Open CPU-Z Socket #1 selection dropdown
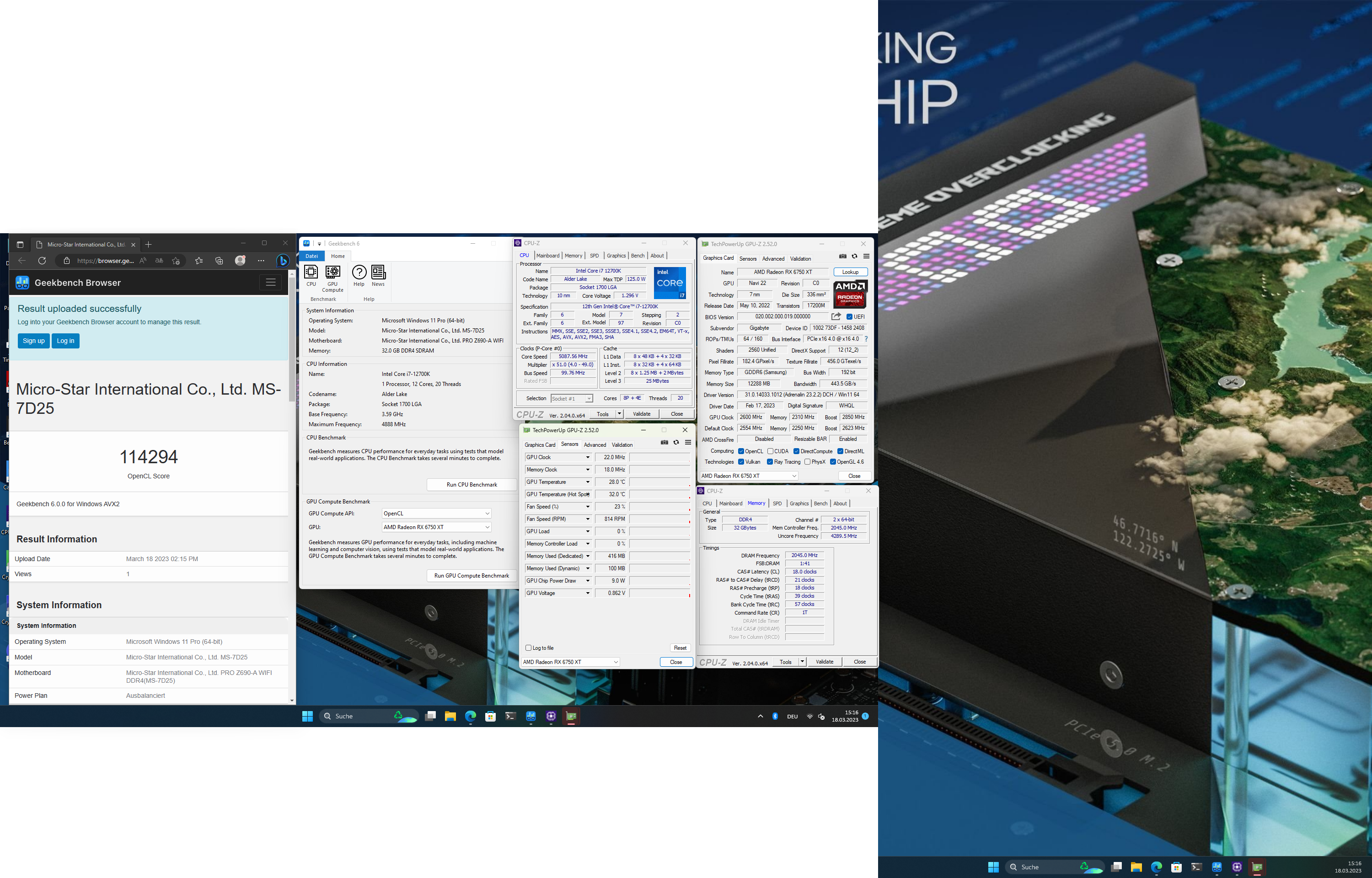Viewport: 1372px width, 878px height. coord(572,398)
